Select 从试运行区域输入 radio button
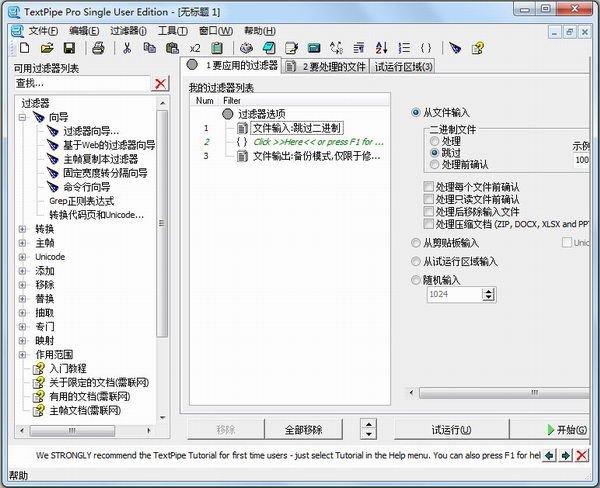This screenshot has height=488, width=600. pyautogui.click(x=416, y=261)
